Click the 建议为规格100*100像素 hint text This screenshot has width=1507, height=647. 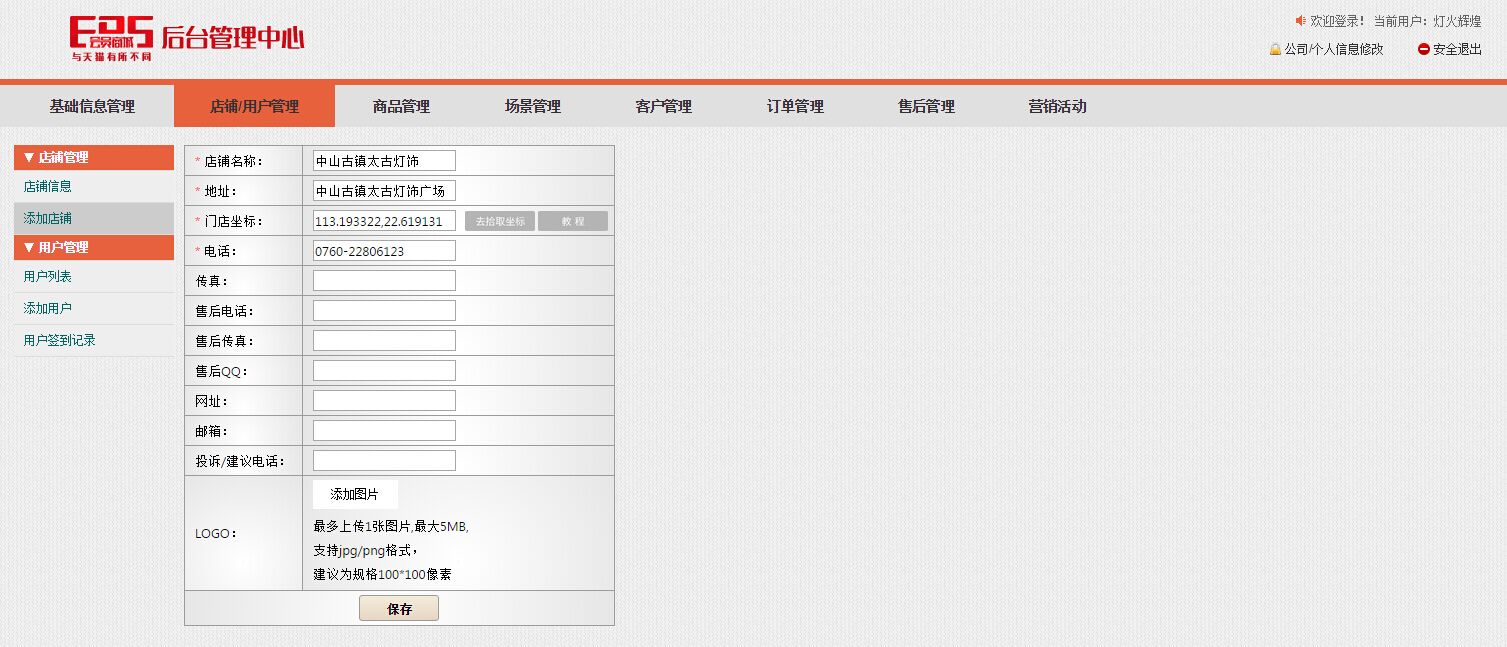pyautogui.click(x=382, y=574)
